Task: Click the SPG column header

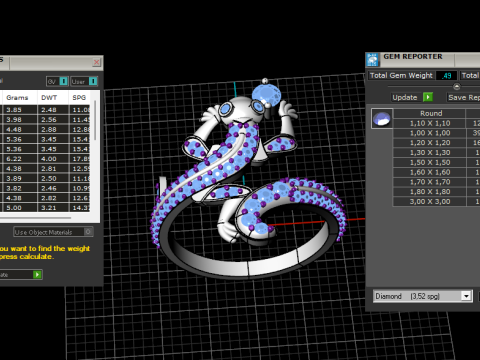Action: pyautogui.click(x=79, y=98)
